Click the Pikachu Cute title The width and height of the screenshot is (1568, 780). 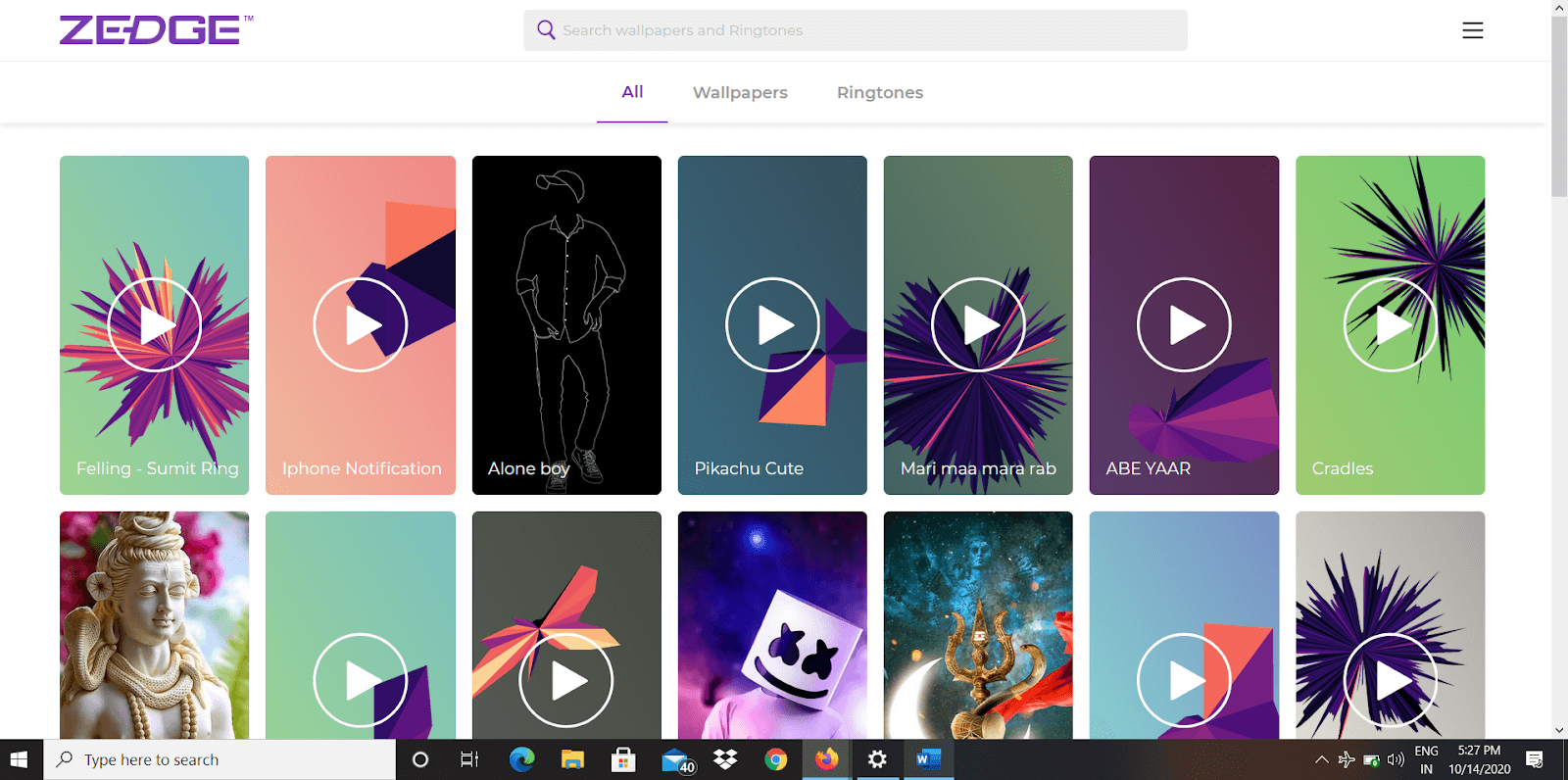click(x=749, y=468)
